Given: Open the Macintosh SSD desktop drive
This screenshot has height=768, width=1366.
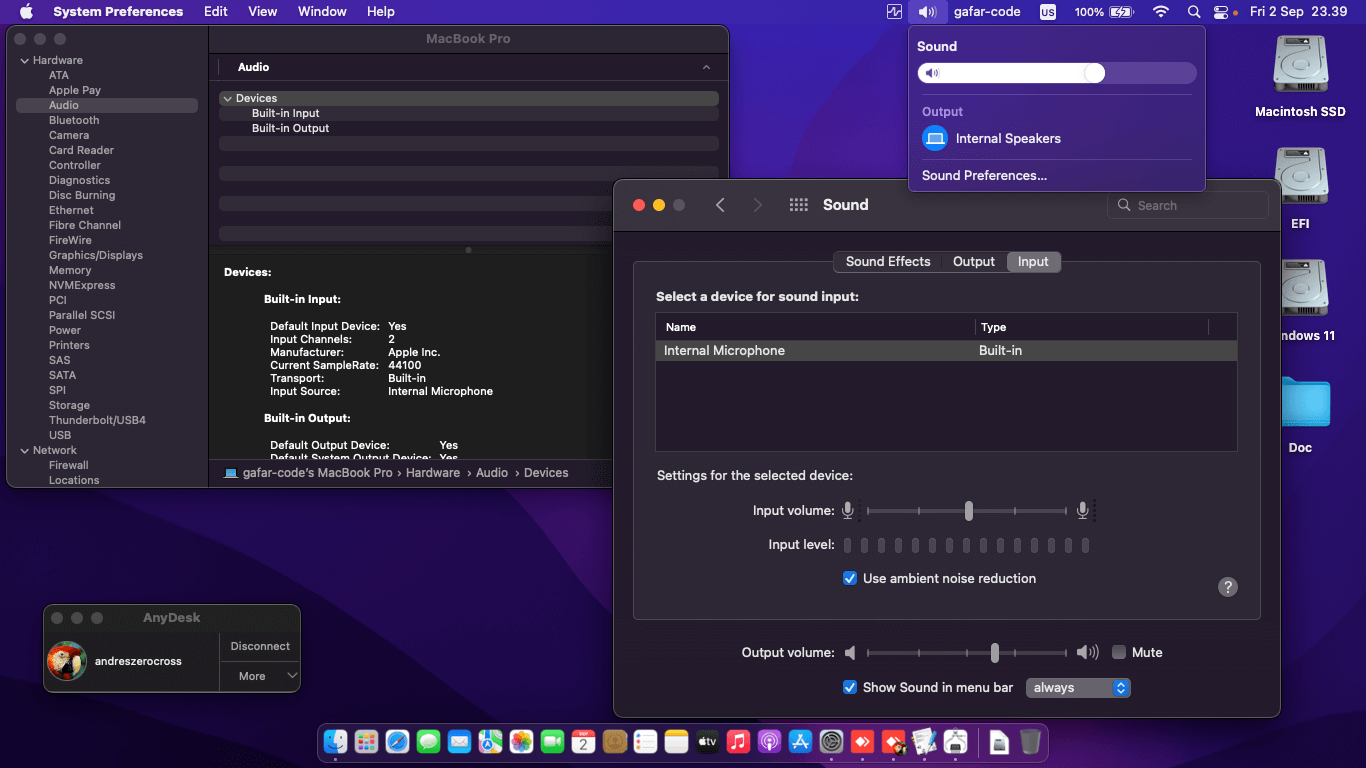Looking at the screenshot, I should tap(1300, 77).
